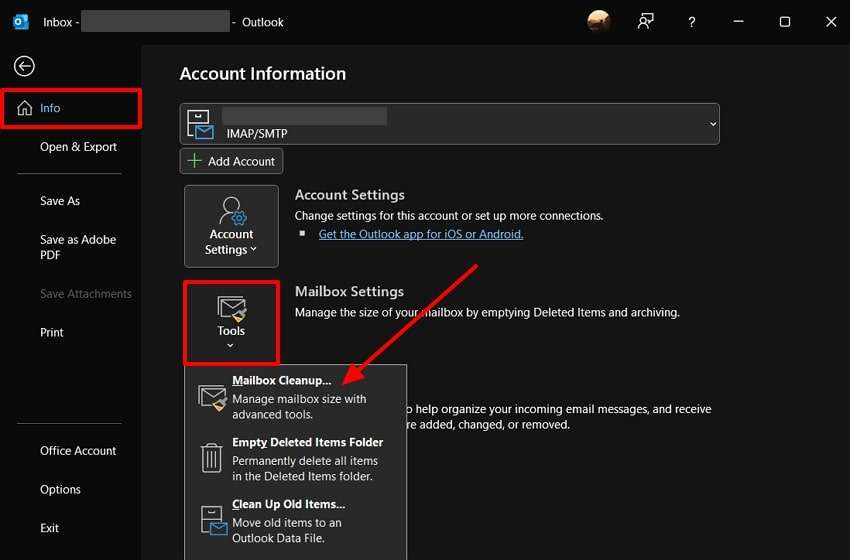Maximize the Outlook window

click(x=784, y=22)
